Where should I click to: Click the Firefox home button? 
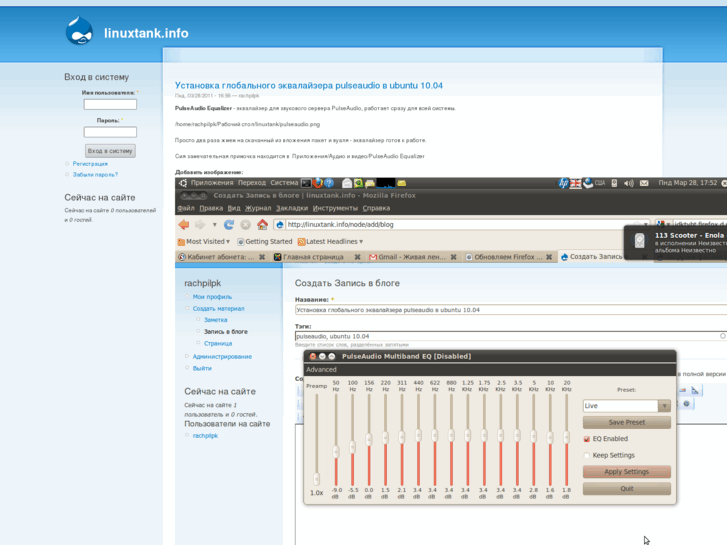tap(262, 224)
